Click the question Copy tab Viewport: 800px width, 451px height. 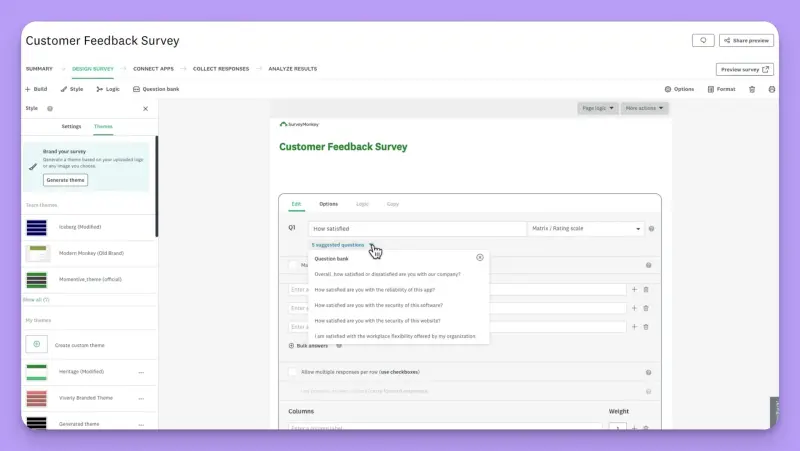(x=393, y=204)
